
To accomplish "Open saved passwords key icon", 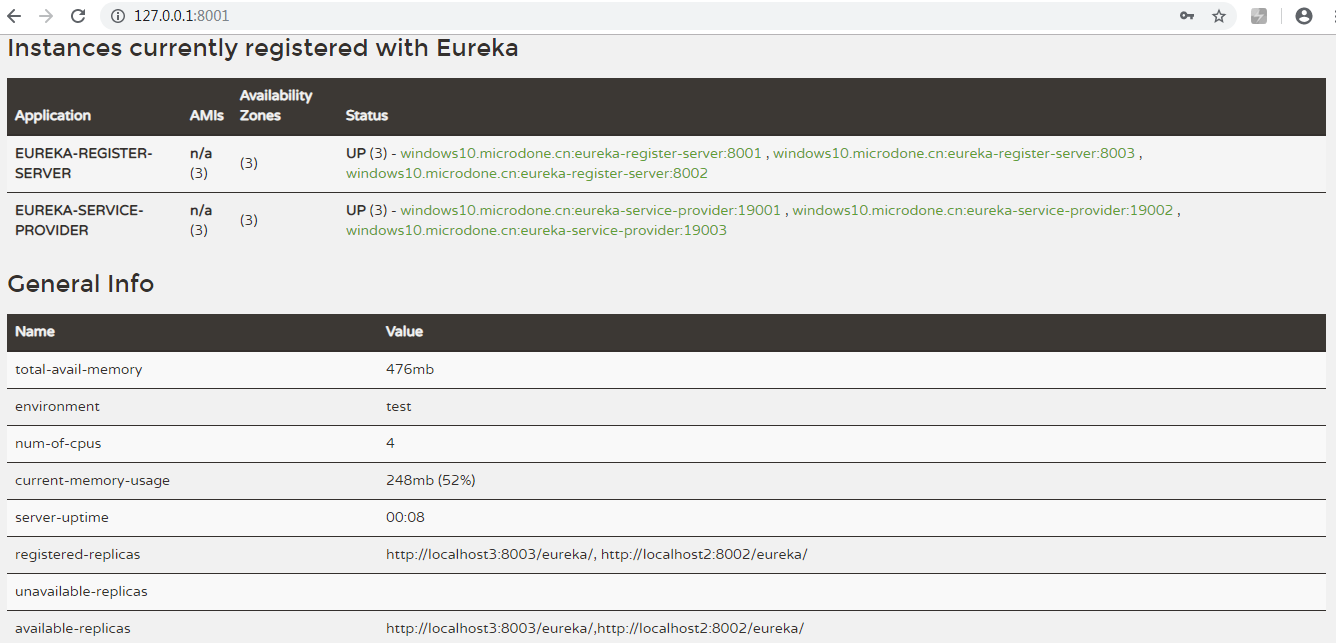I will pyautogui.click(x=1187, y=16).
